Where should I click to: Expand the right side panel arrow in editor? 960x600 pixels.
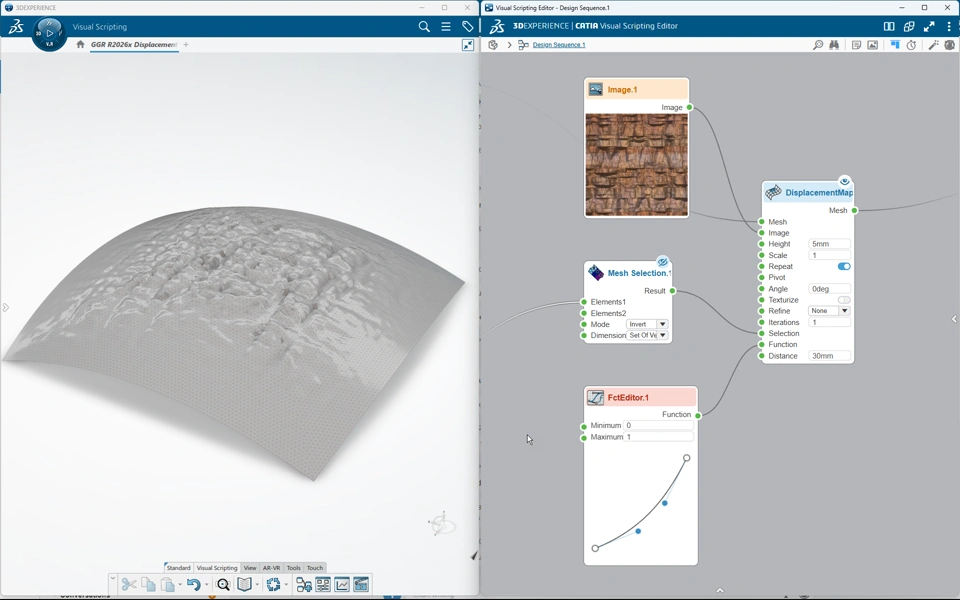click(954, 319)
